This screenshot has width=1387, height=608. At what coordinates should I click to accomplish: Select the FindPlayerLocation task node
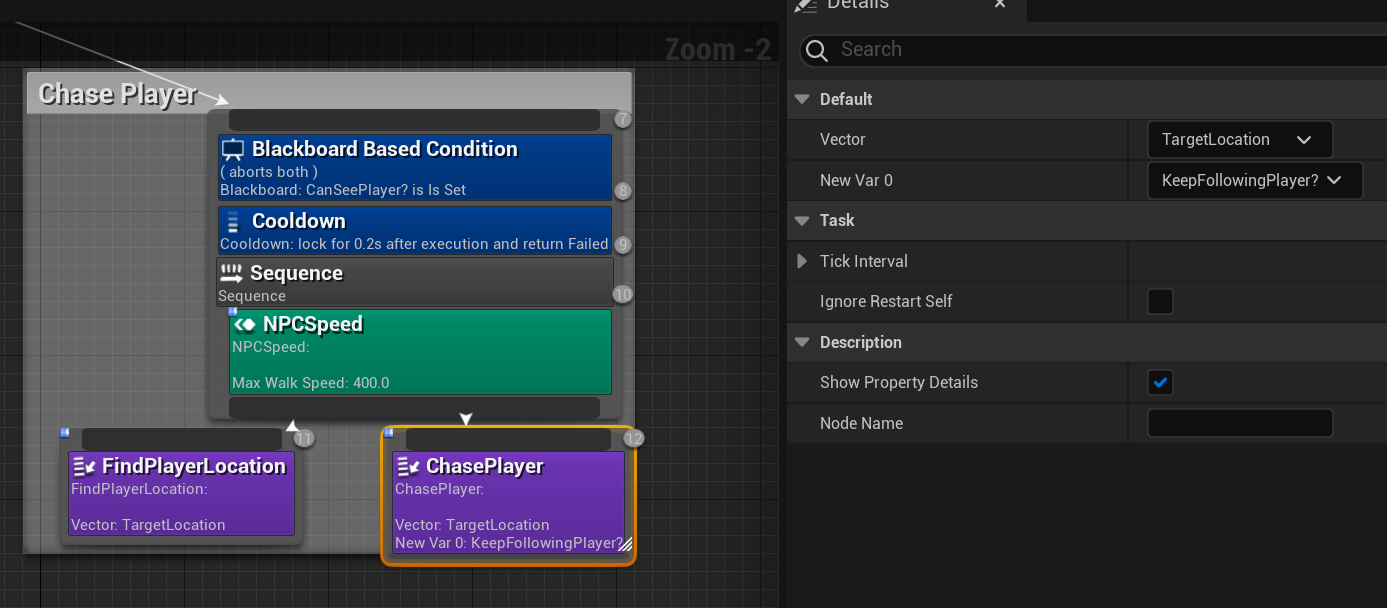[x=181, y=494]
